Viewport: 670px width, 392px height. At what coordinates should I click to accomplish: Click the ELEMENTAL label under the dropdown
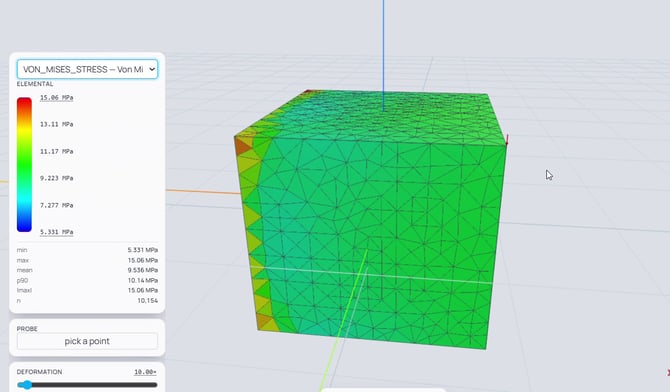35,84
